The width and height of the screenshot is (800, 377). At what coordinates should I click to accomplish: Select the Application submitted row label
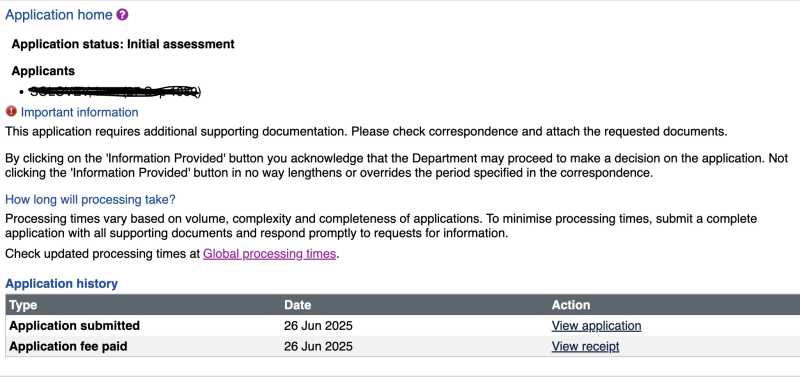coord(74,325)
